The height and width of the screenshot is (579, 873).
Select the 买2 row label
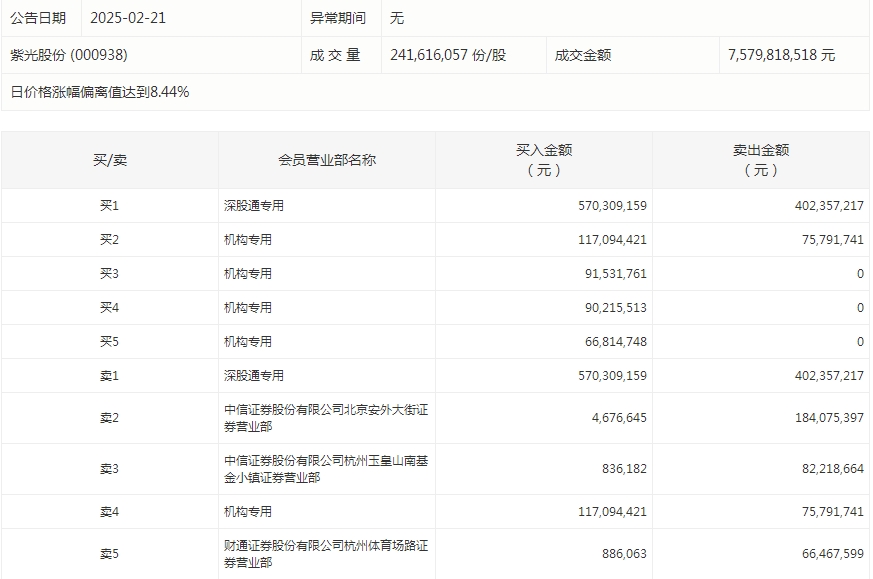pyautogui.click(x=110, y=239)
